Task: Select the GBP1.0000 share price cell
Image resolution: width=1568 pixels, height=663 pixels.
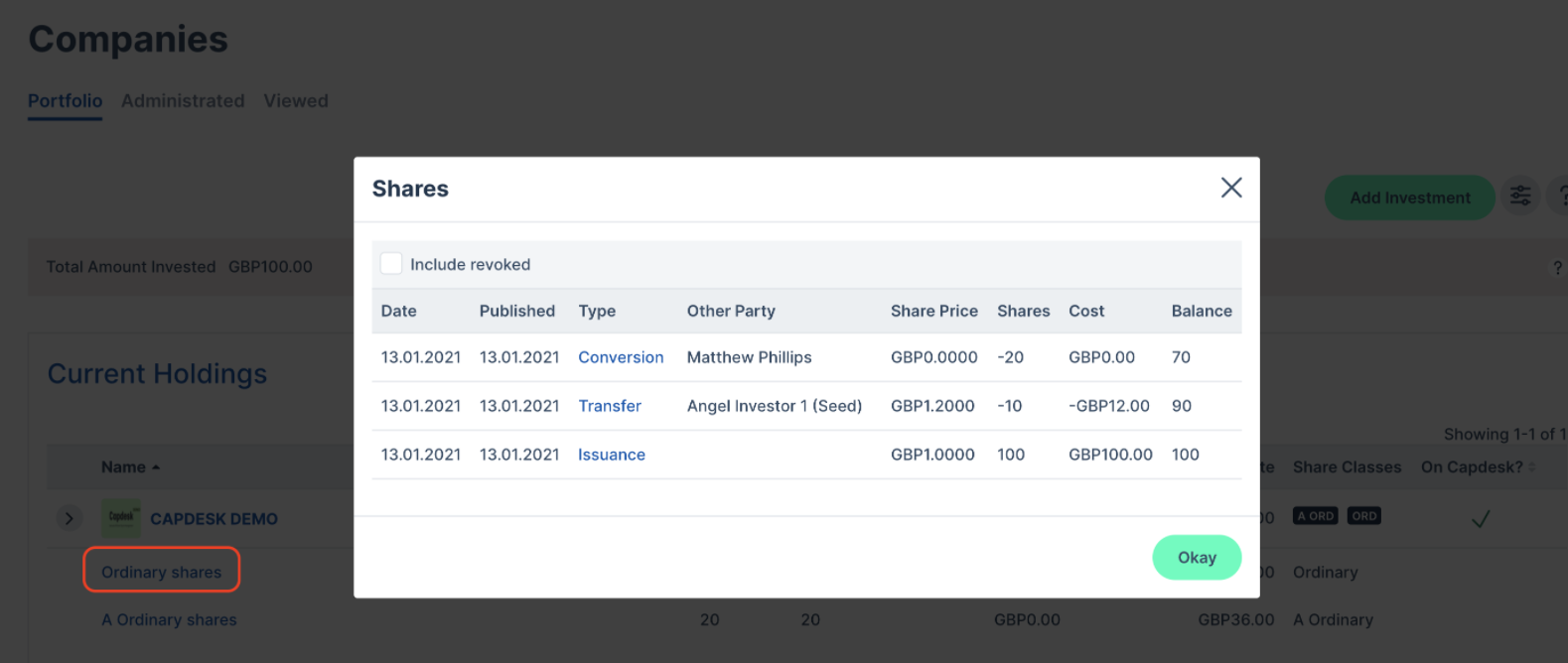Action: (x=932, y=455)
